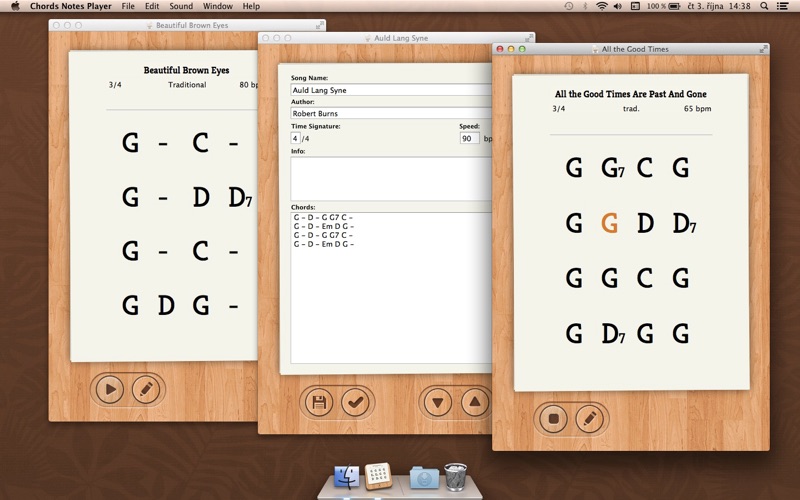Open the Window menu

(217, 6)
